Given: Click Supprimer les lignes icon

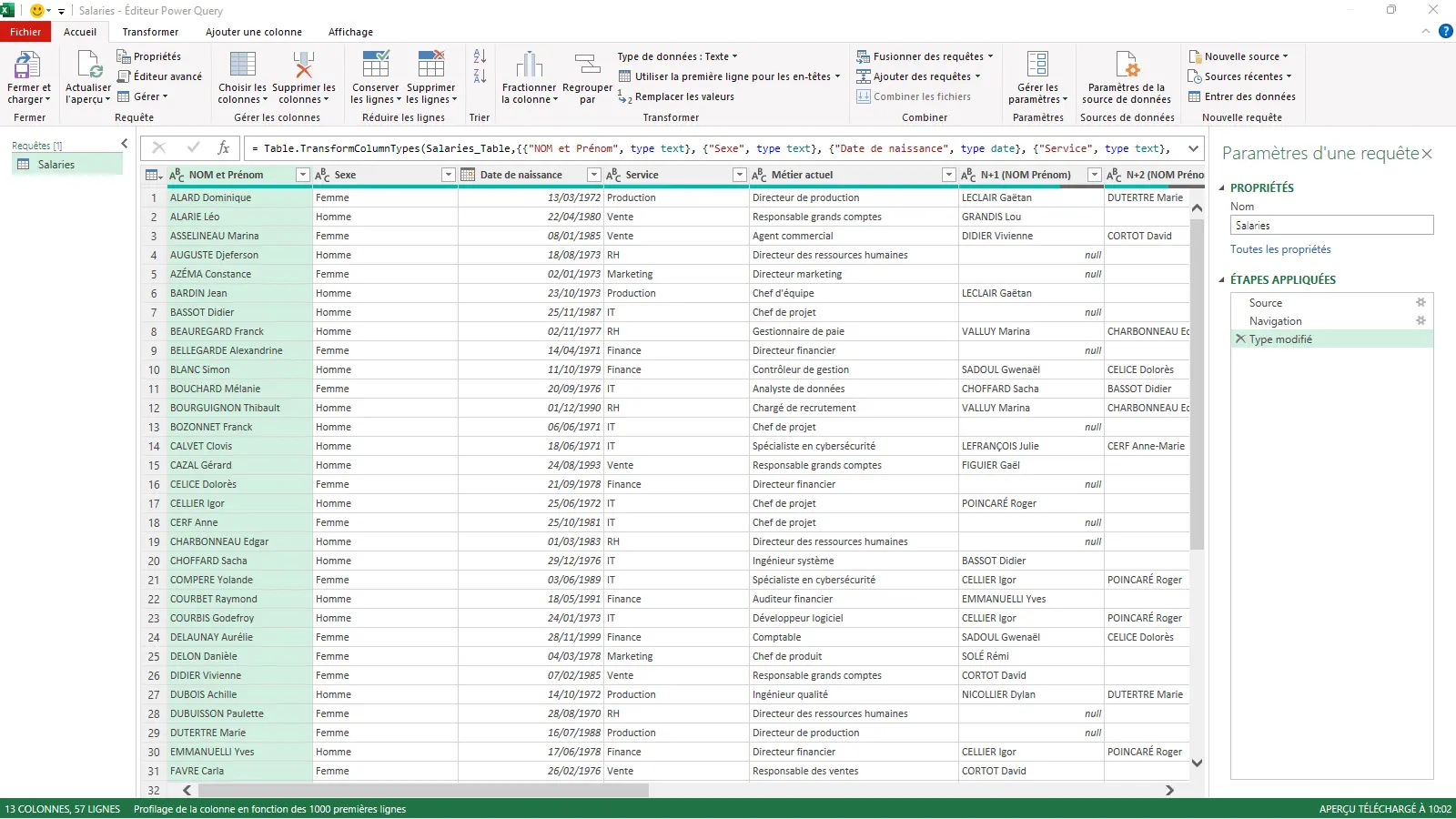Looking at the screenshot, I should coord(431,65).
